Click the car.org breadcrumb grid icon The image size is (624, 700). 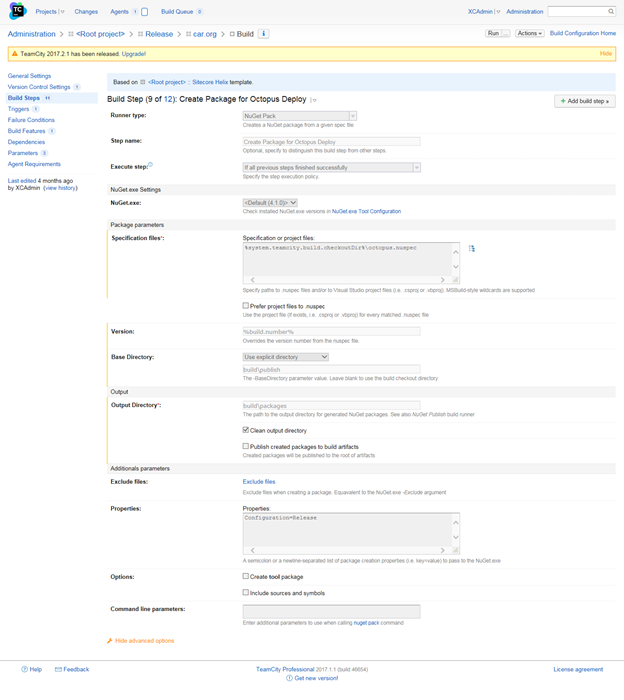(x=188, y=34)
